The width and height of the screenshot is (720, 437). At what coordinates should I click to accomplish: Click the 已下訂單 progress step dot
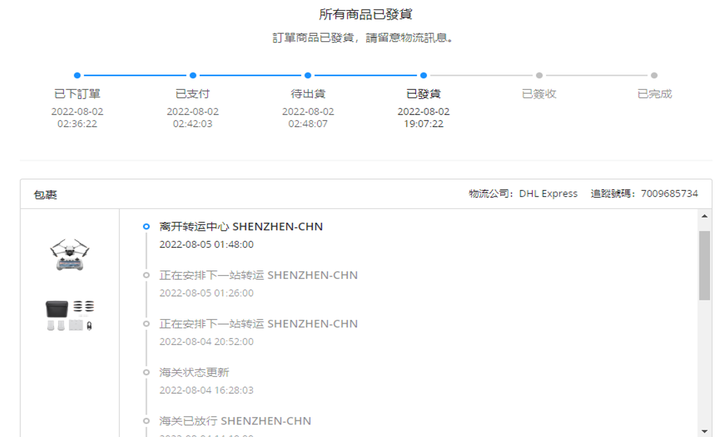[77, 75]
